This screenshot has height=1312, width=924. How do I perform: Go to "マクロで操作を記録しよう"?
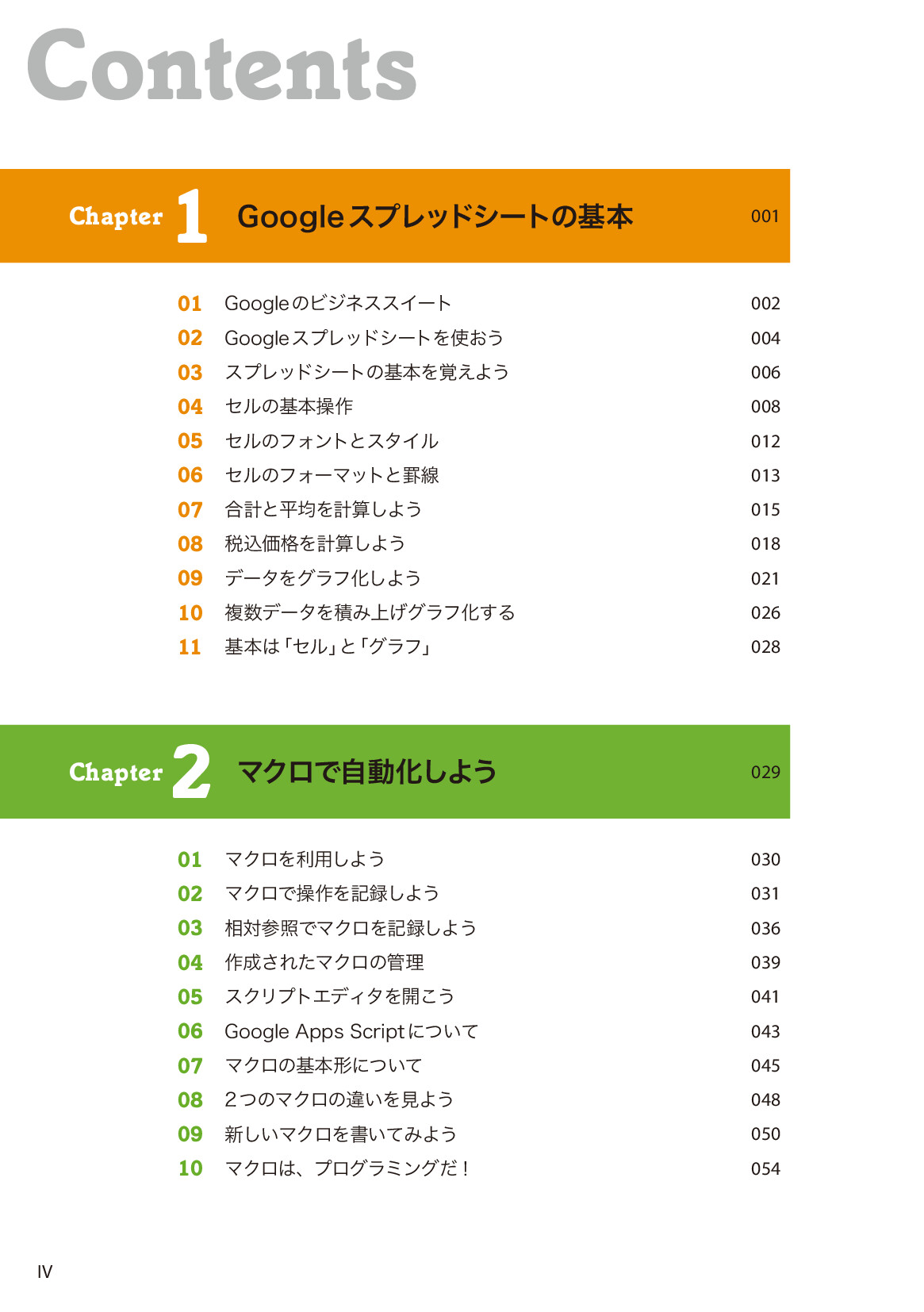click(x=332, y=893)
